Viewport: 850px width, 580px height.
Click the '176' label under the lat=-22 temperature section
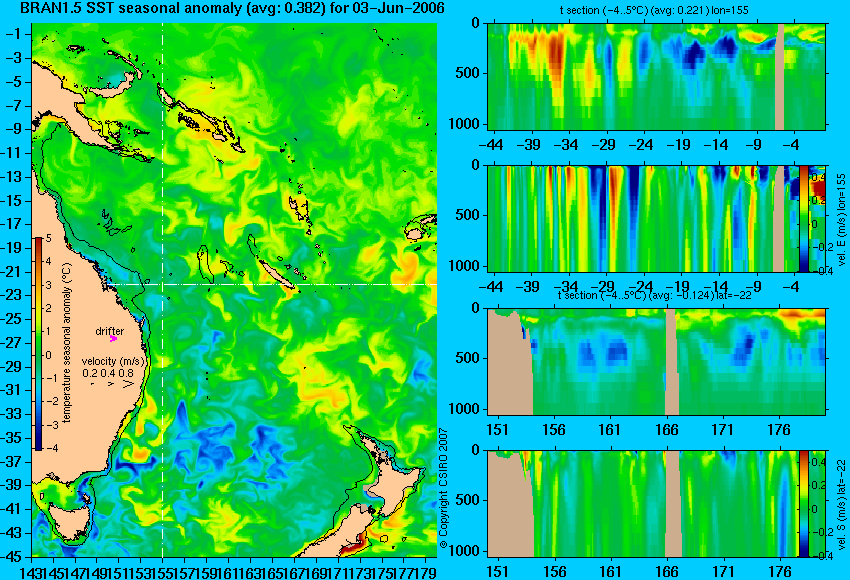[779, 430]
